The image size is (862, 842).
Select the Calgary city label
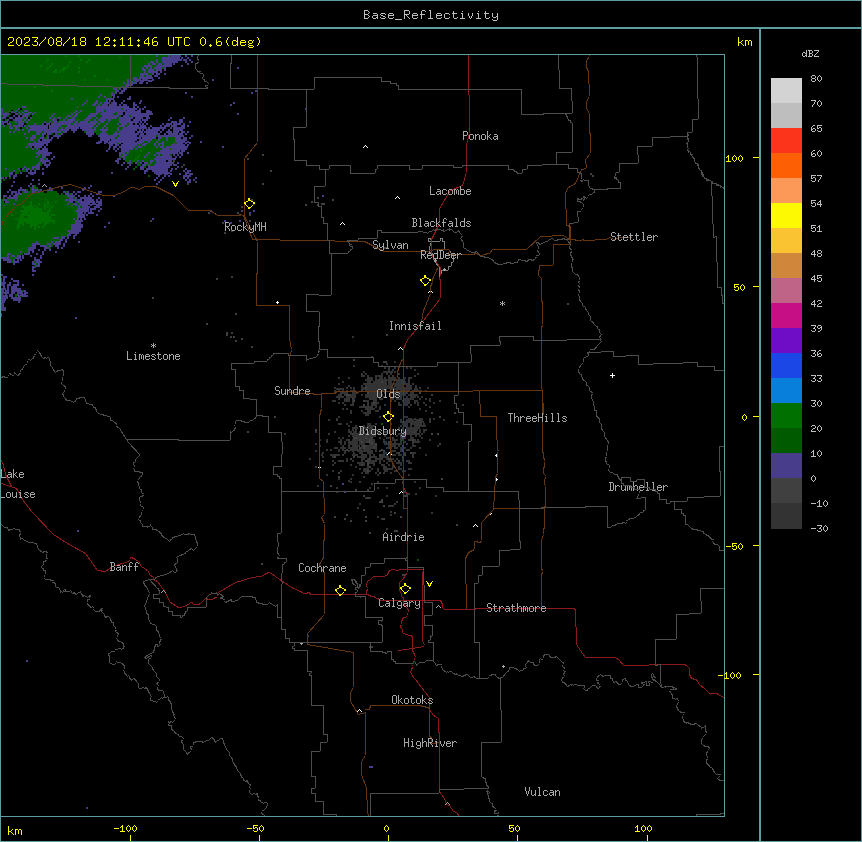click(399, 603)
